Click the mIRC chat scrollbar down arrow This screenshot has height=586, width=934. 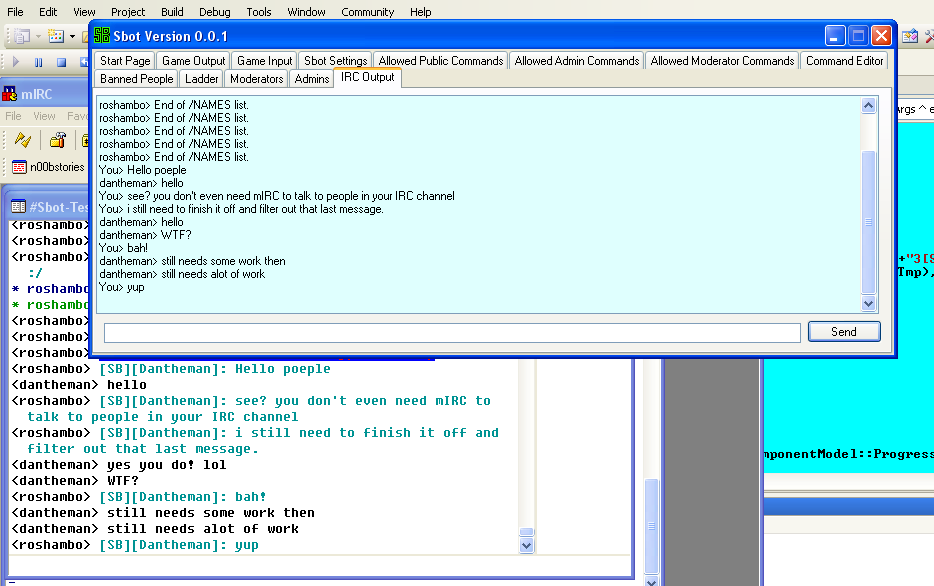(527, 546)
